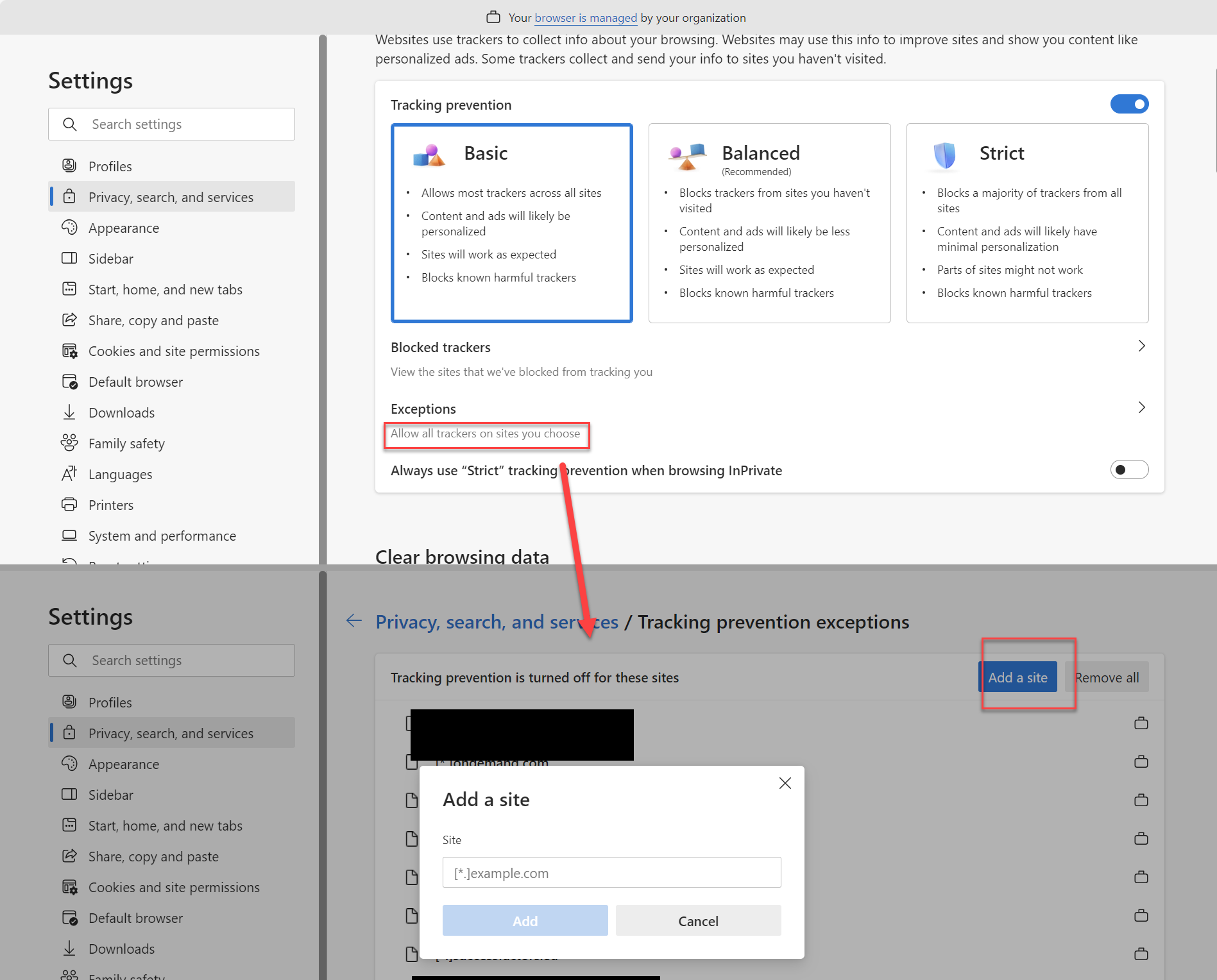The width and height of the screenshot is (1217, 980).
Task: Open Sidebar item in lower settings list
Action: click(x=172, y=795)
